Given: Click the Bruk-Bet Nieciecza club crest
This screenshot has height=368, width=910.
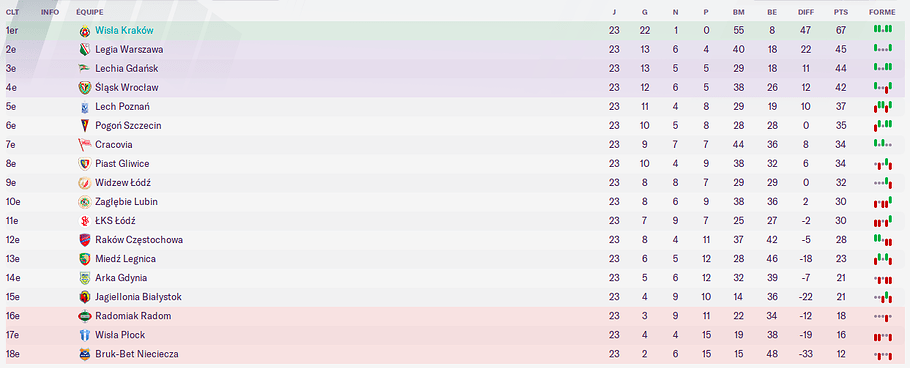Looking at the screenshot, I should tap(85, 354).
